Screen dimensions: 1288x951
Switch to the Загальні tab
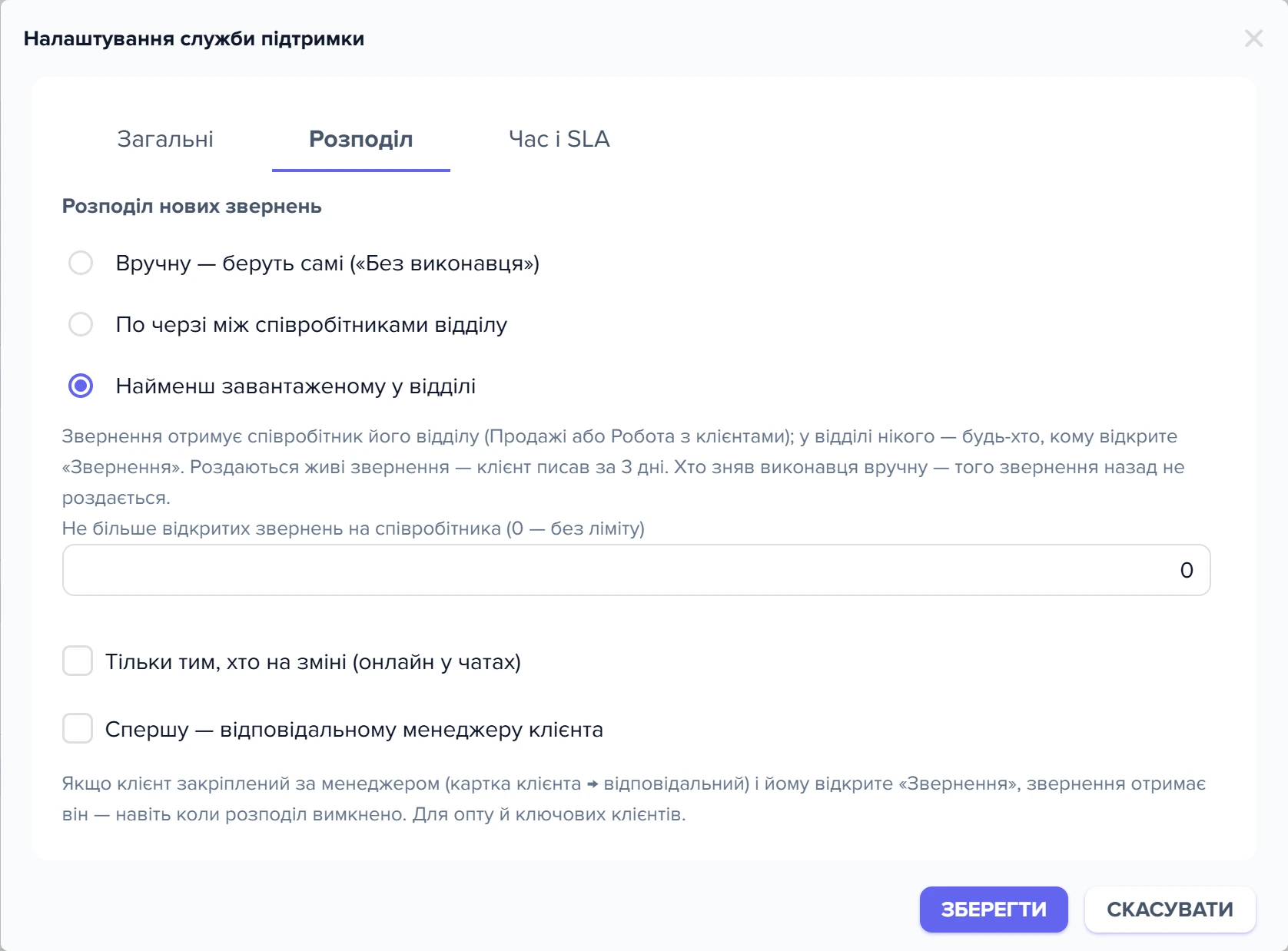click(x=165, y=139)
